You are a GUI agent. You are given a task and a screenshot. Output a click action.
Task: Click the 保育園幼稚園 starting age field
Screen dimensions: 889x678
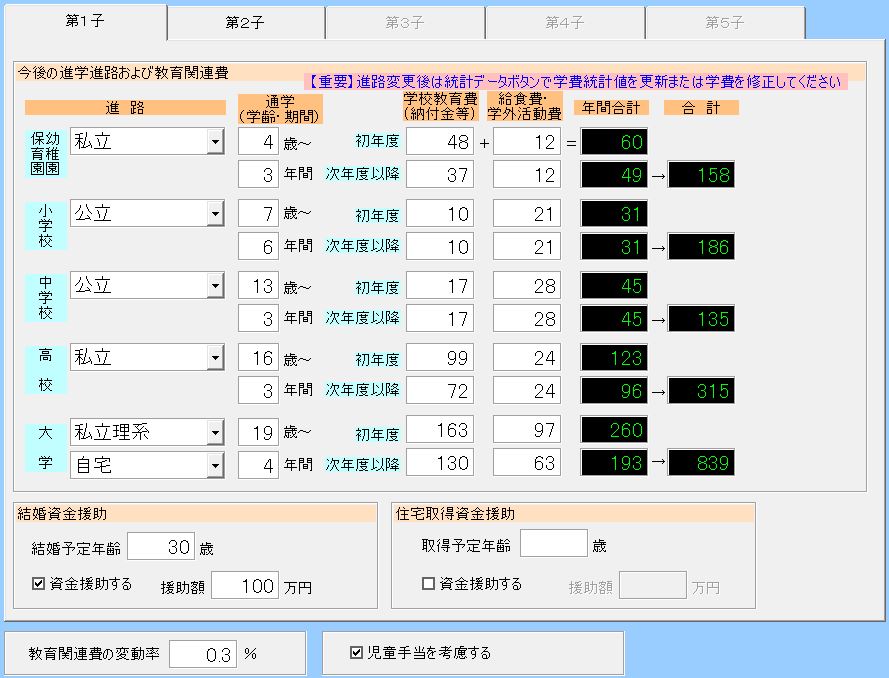coord(258,142)
